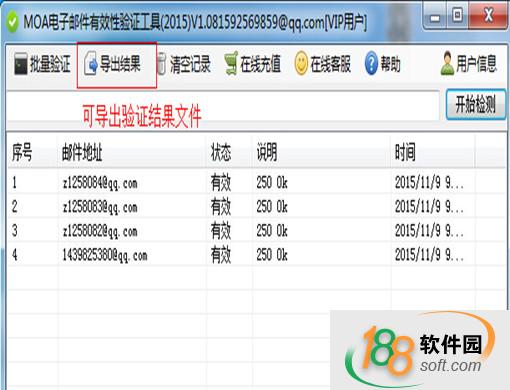510x390 pixels.
Task: Sort by 时间 column header
Action: (433, 153)
